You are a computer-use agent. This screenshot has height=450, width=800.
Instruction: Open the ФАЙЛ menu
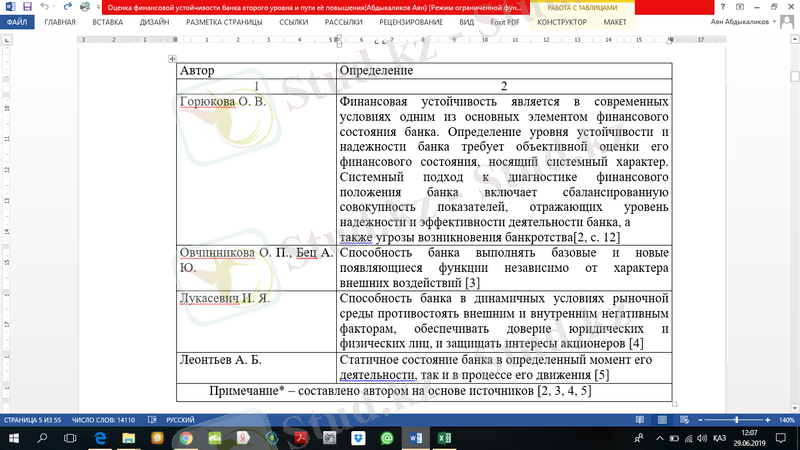[x=17, y=20]
